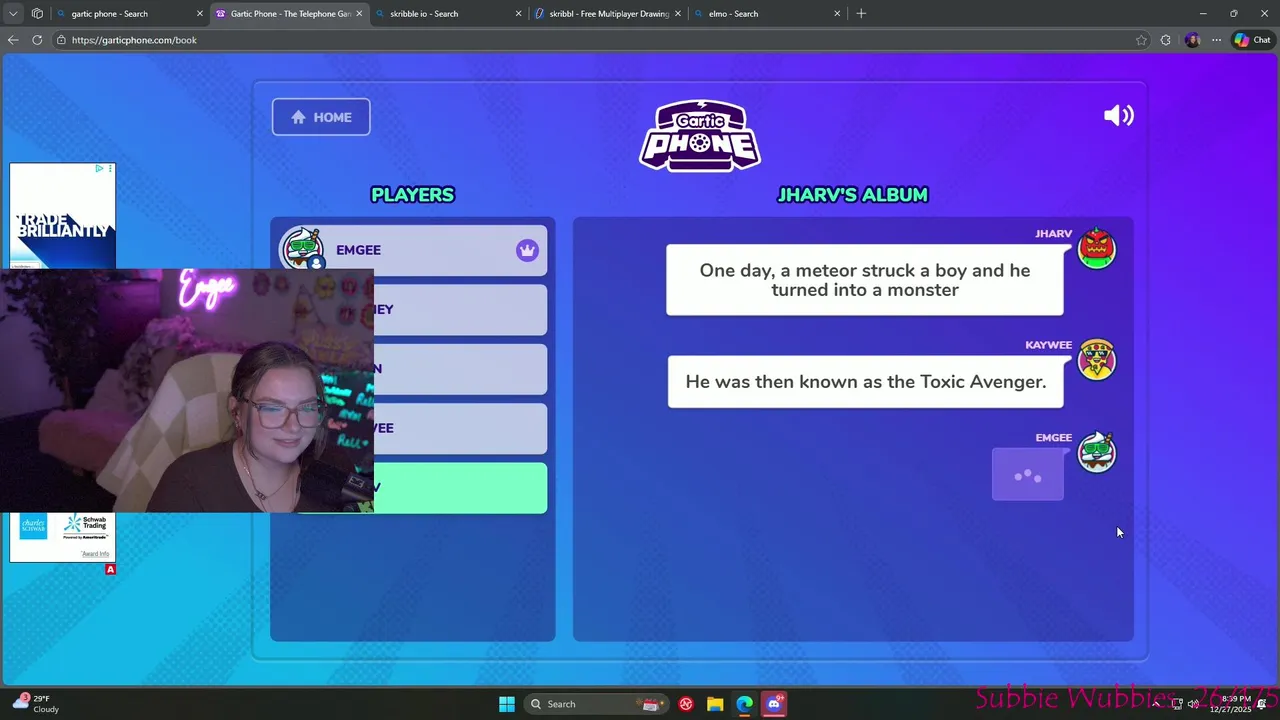
Task: Open Discord from the taskbar
Action: point(773,704)
